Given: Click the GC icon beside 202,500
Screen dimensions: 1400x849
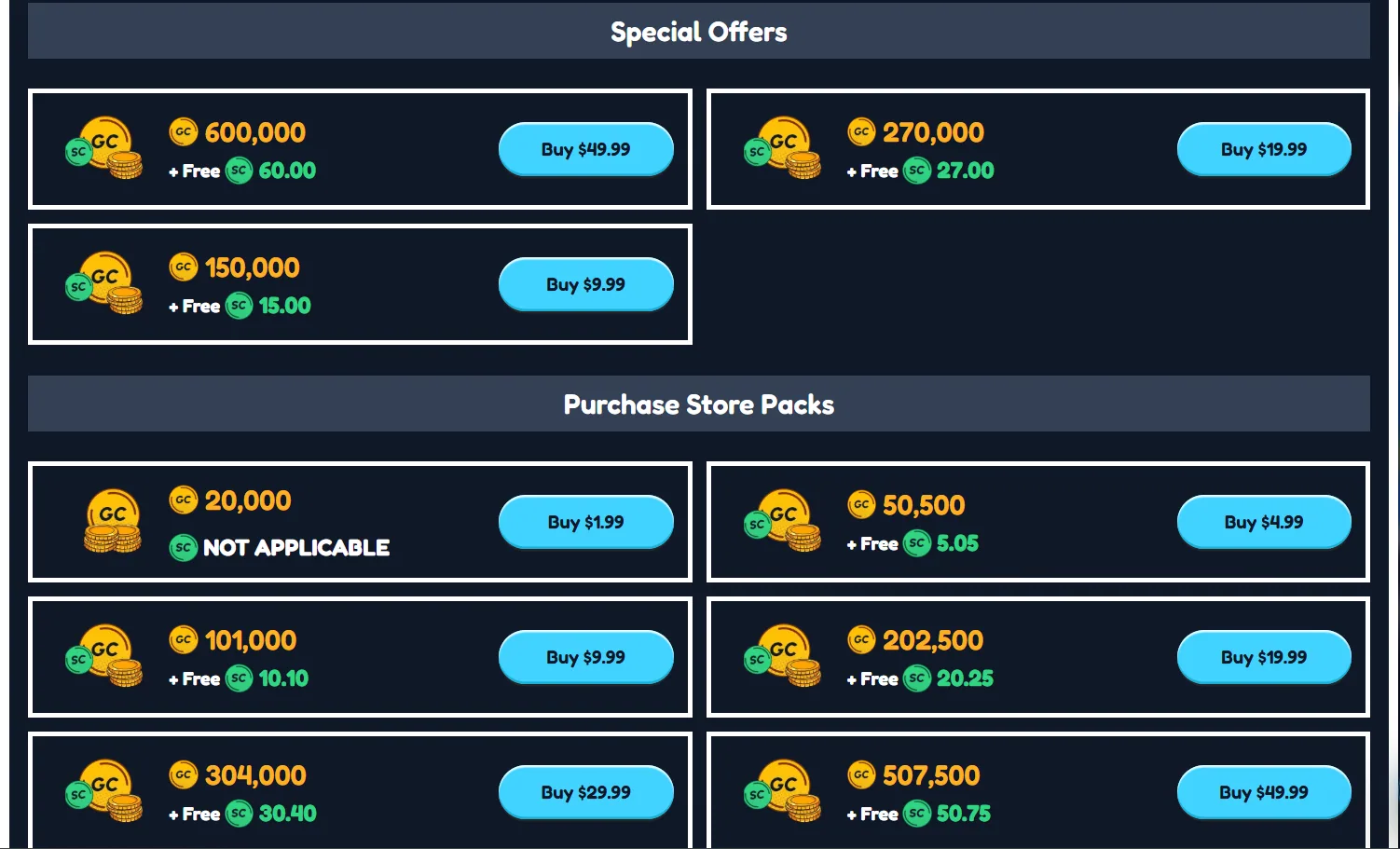Looking at the screenshot, I should (862, 640).
